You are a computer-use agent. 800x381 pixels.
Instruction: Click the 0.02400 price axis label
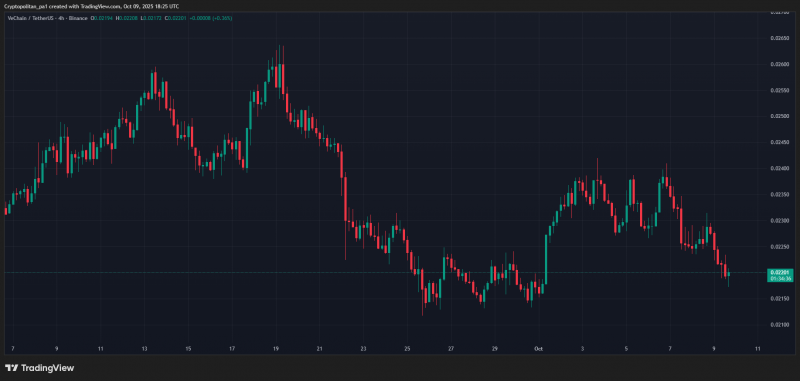pos(780,168)
